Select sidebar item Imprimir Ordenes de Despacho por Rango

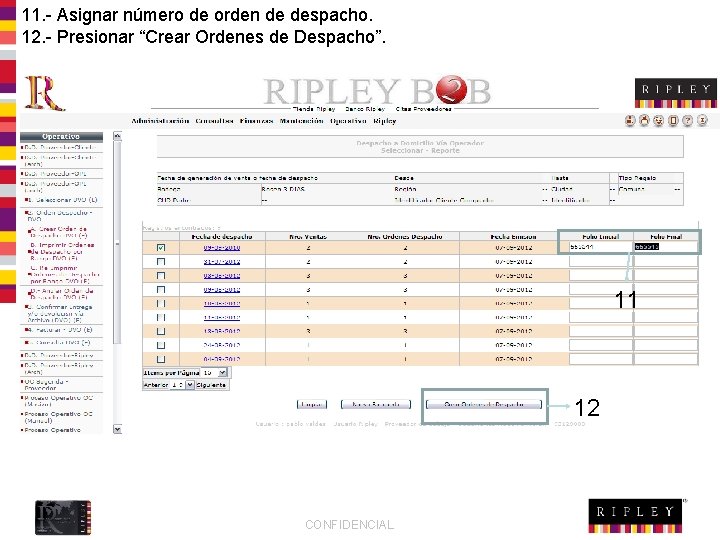coord(62,252)
